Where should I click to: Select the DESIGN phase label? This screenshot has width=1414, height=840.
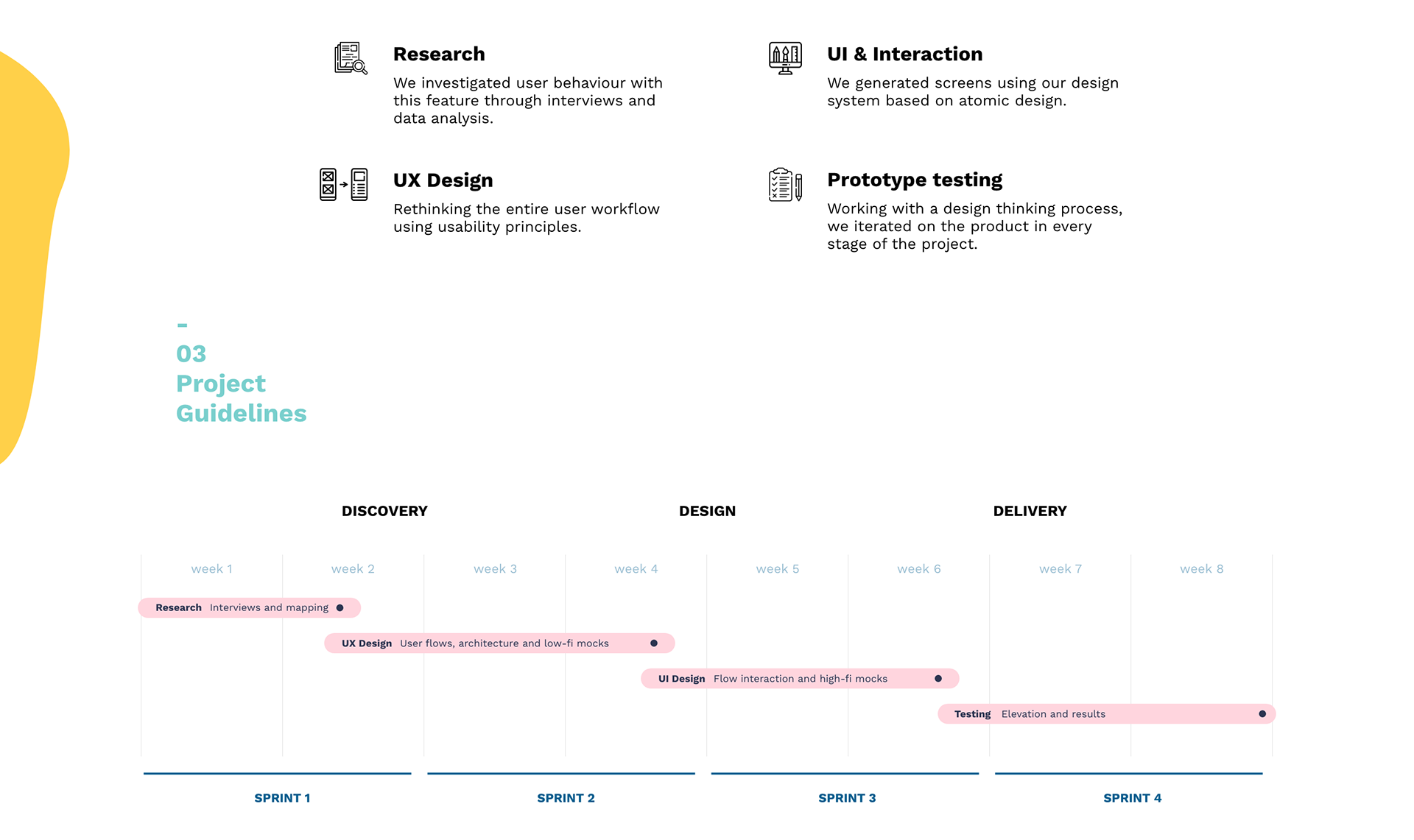click(x=707, y=512)
